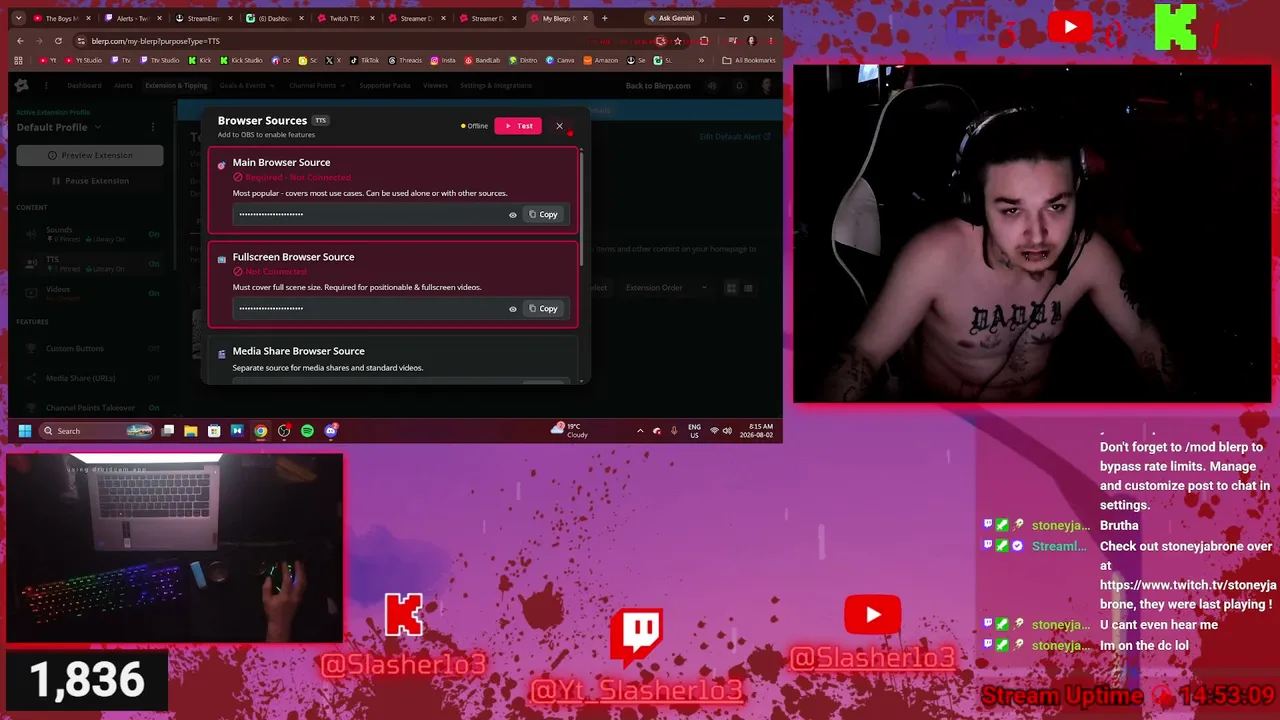The width and height of the screenshot is (1280, 720).
Task: Open the Chrome three-dot menu
Action: point(771,41)
